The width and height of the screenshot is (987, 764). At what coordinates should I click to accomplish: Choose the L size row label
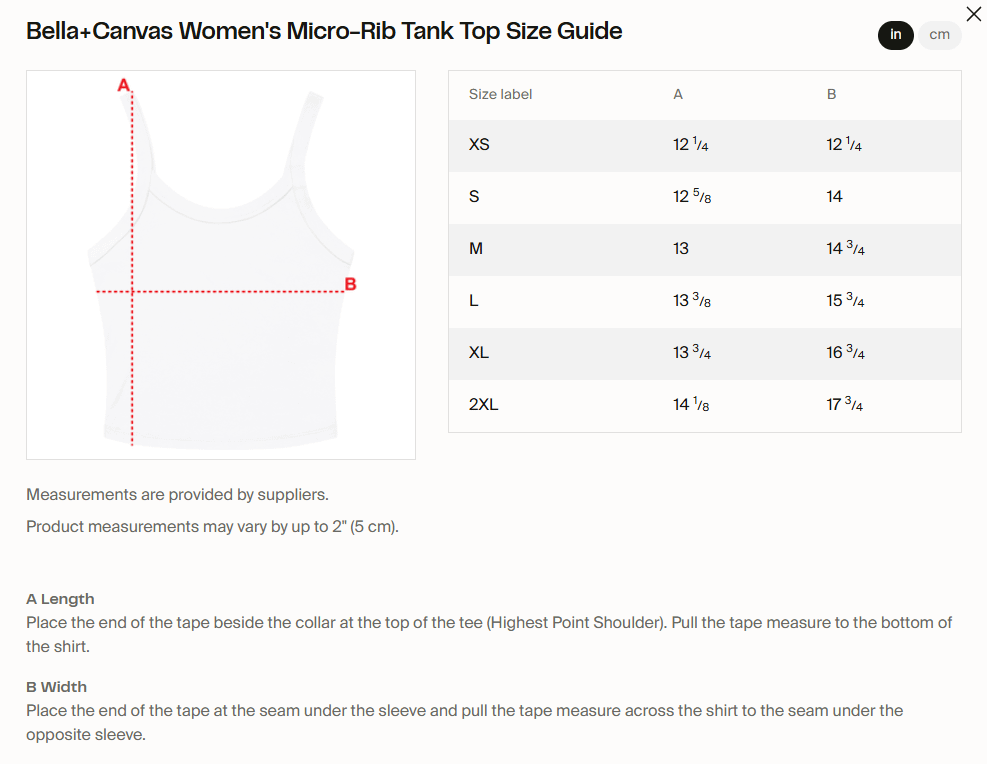coord(474,301)
